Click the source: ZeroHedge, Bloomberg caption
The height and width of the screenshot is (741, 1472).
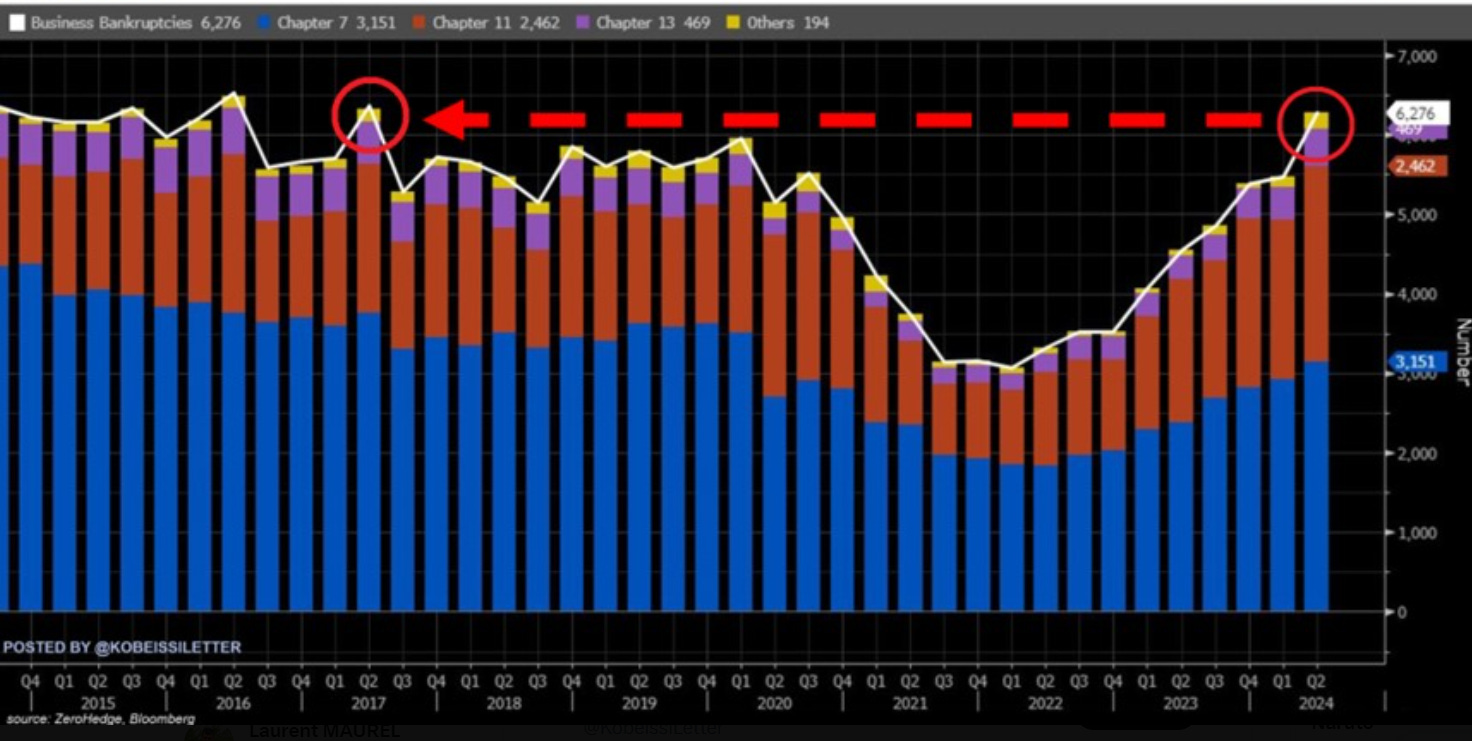pyautogui.click(x=100, y=719)
